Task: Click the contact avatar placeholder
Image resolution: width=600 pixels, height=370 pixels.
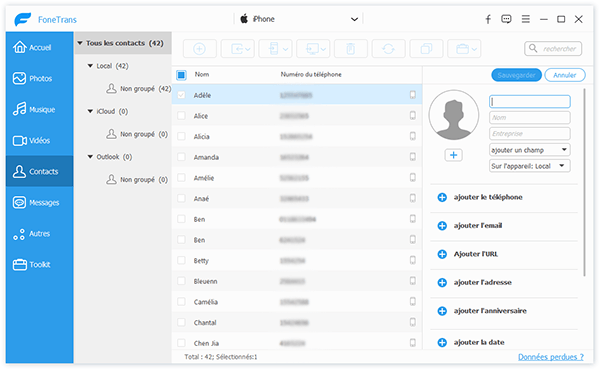Action: (454, 115)
